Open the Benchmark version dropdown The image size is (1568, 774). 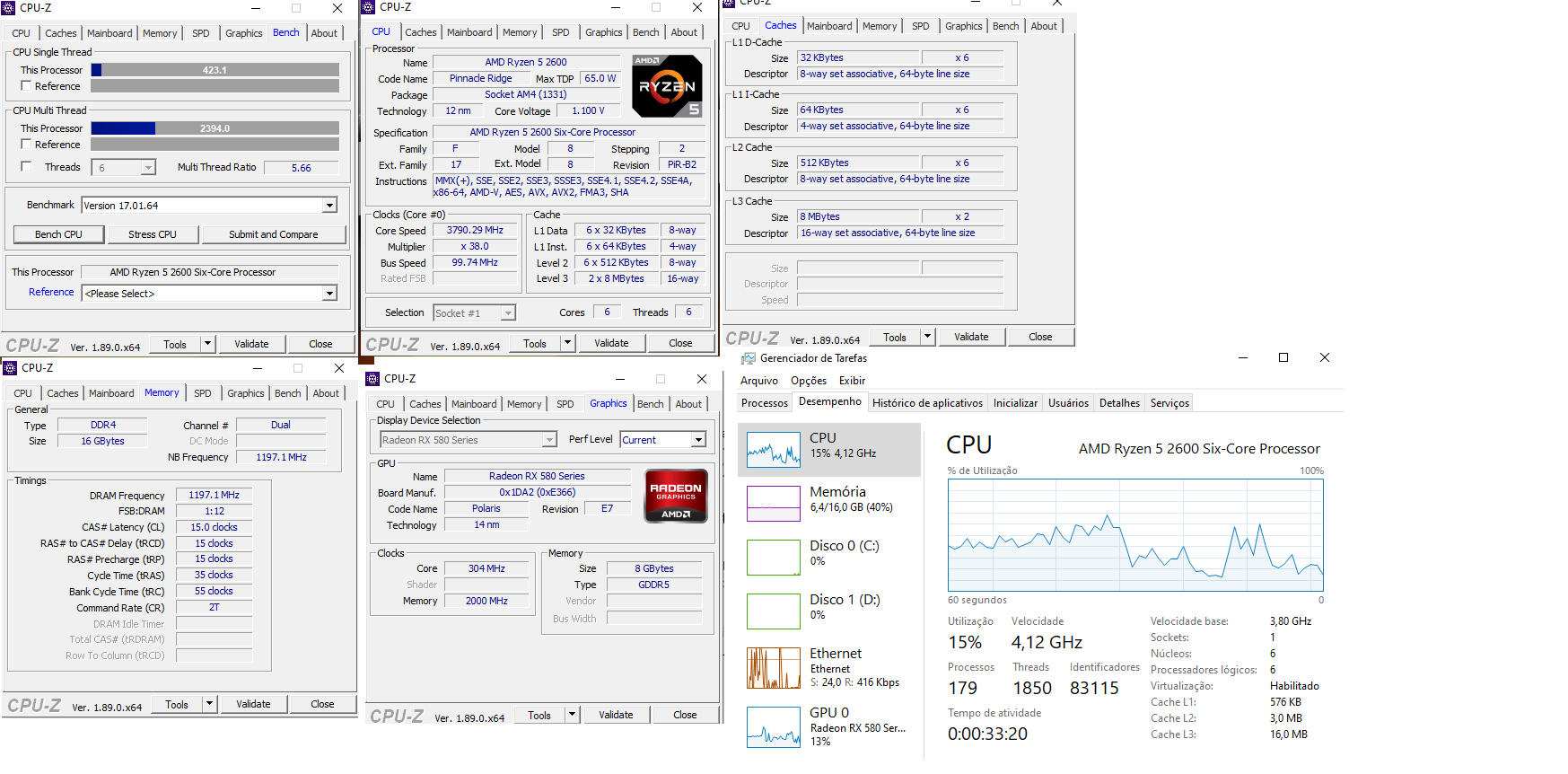pyautogui.click(x=329, y=206)
